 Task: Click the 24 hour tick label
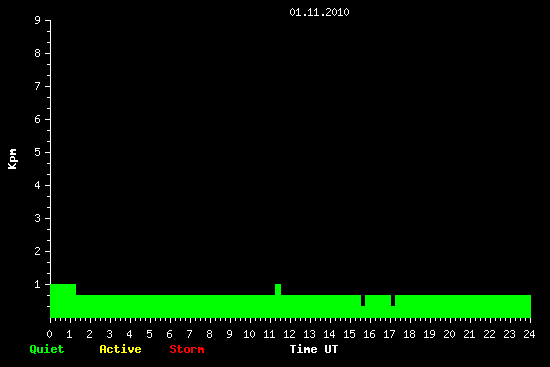[529, 334]
